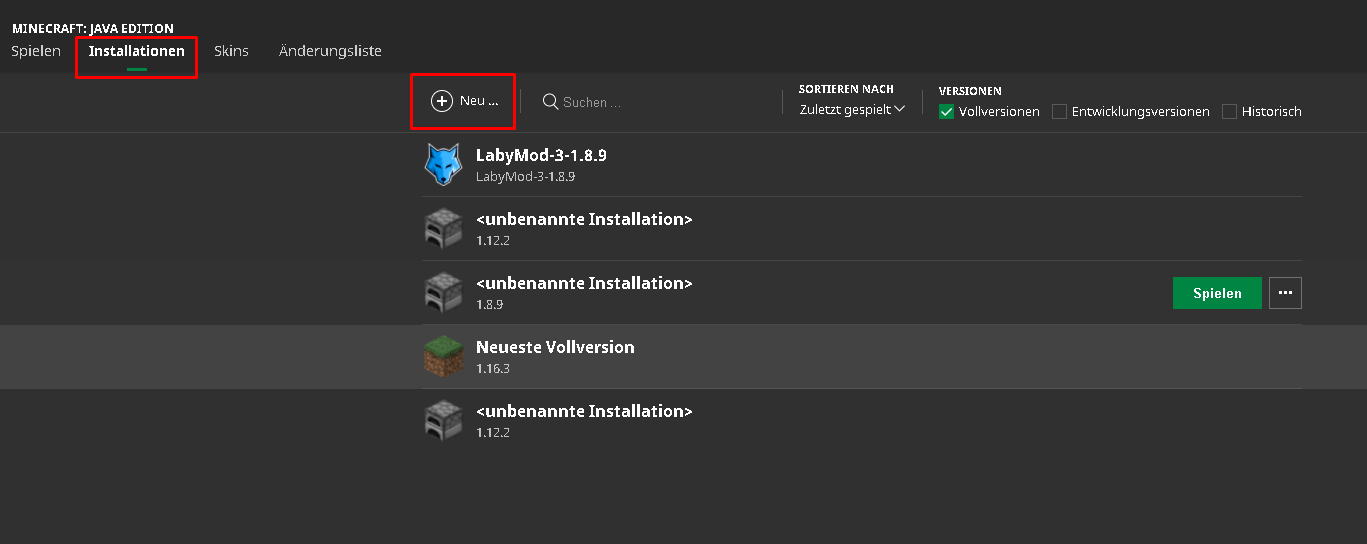Image resolution: width=1367 pixels, height=544 pixels.
Task: Click furnace icon of first 1.12.2 installation
Action: 443,229
